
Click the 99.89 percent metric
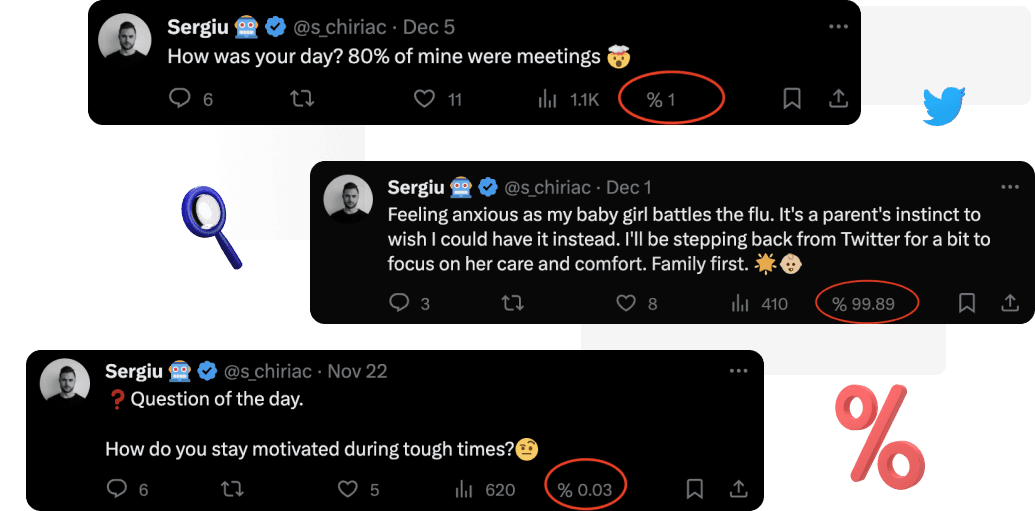866,304
